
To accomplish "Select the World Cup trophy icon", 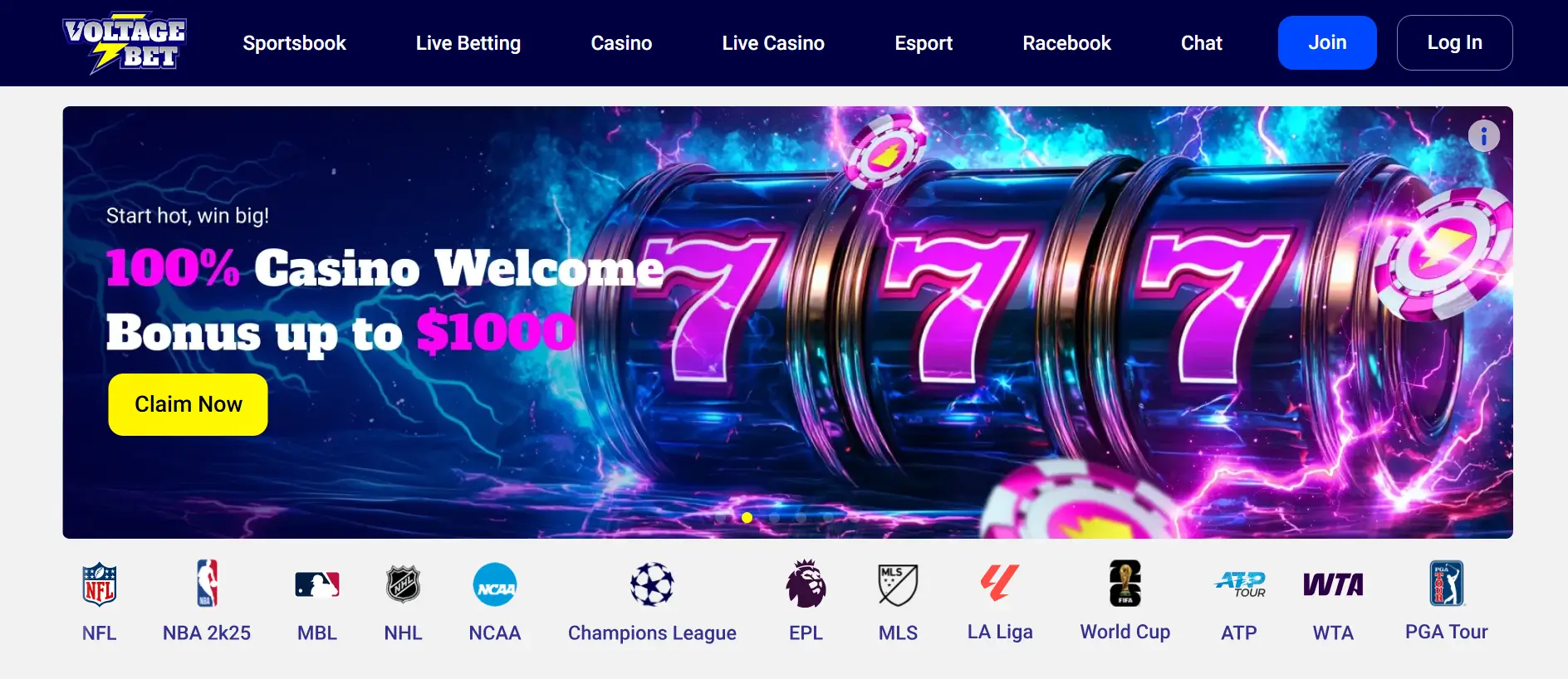I will (x=1125, y=583).
